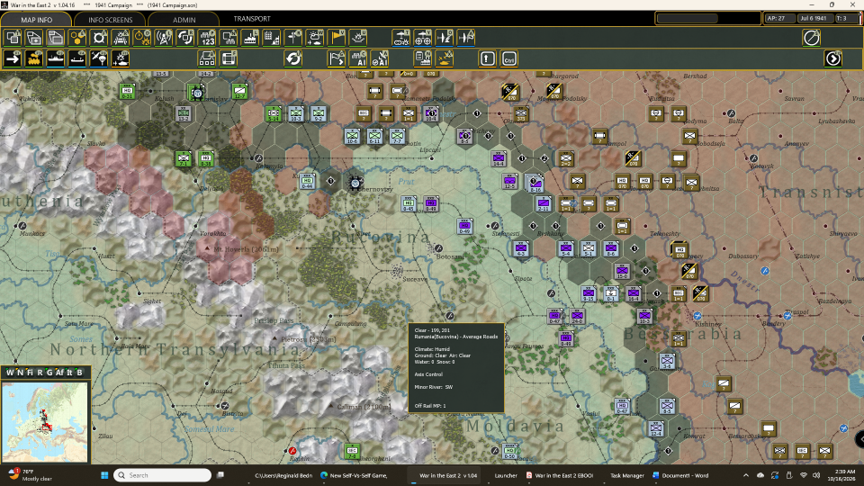
Task: Click the G minimap filter button
Action: 49,372
